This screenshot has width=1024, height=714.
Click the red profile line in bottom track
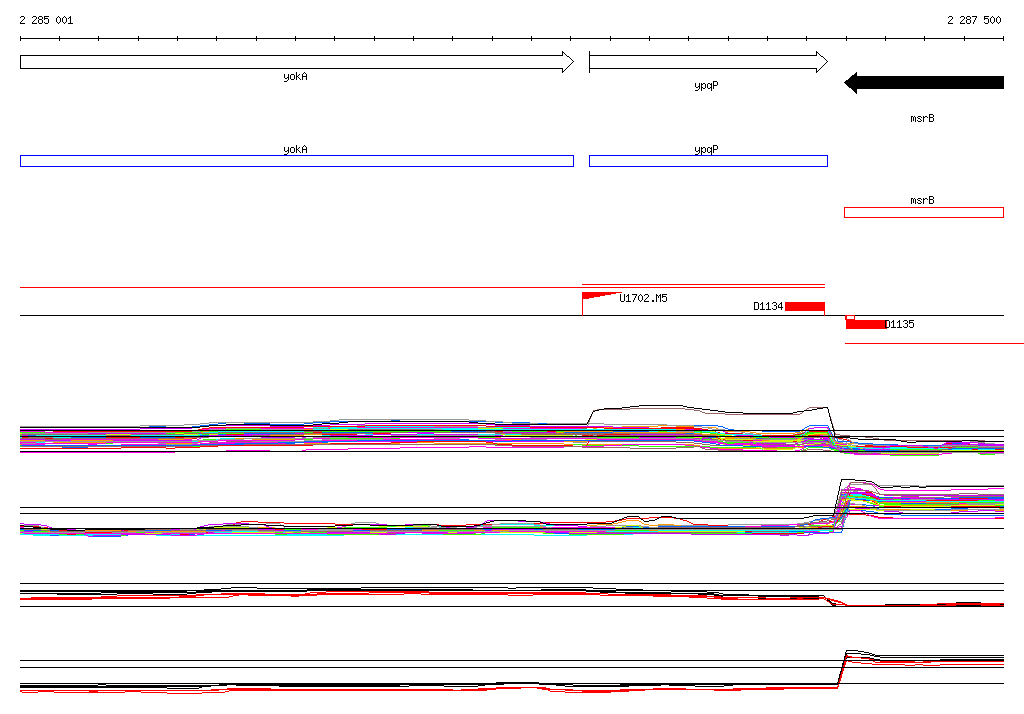coord(400,689)
